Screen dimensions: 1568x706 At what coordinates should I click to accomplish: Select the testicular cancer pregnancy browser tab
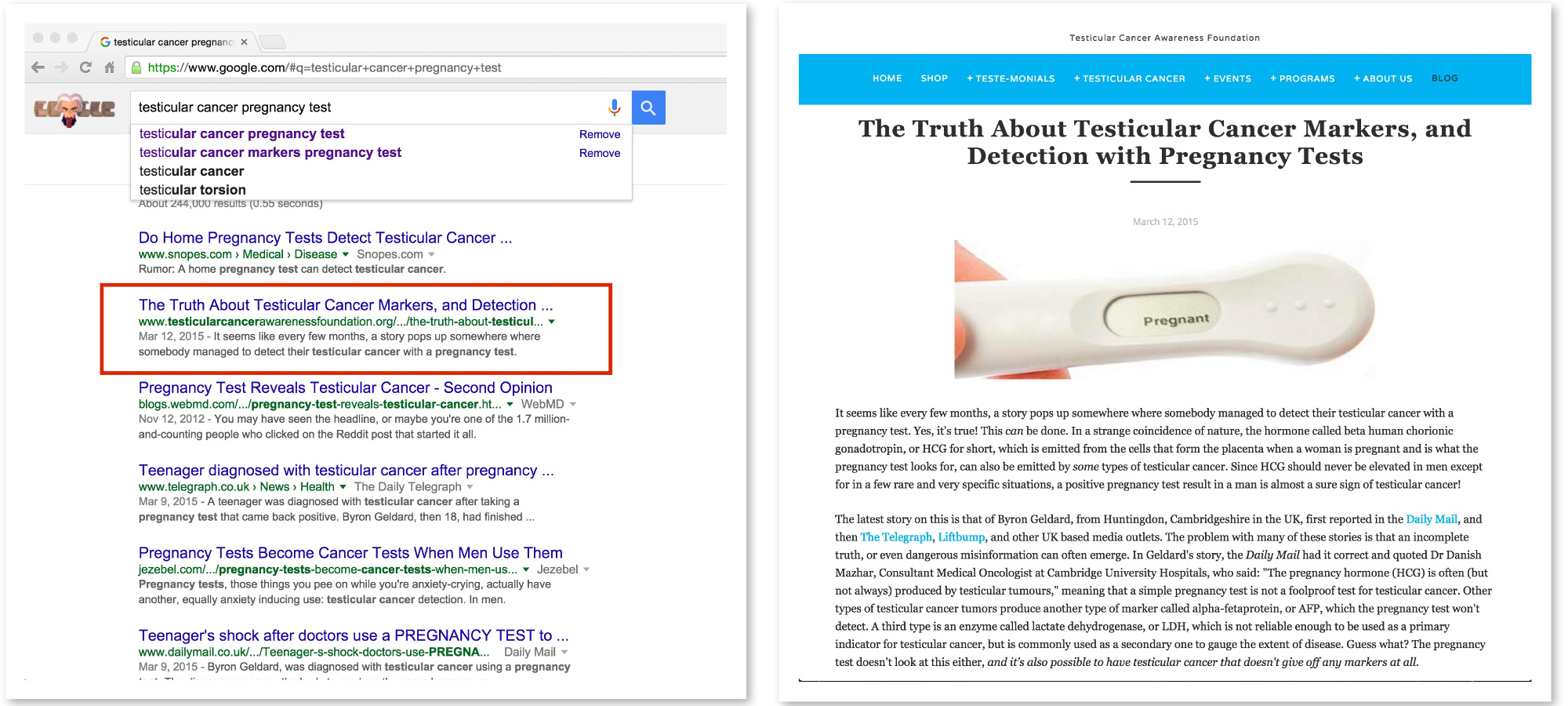coord(172,42)
